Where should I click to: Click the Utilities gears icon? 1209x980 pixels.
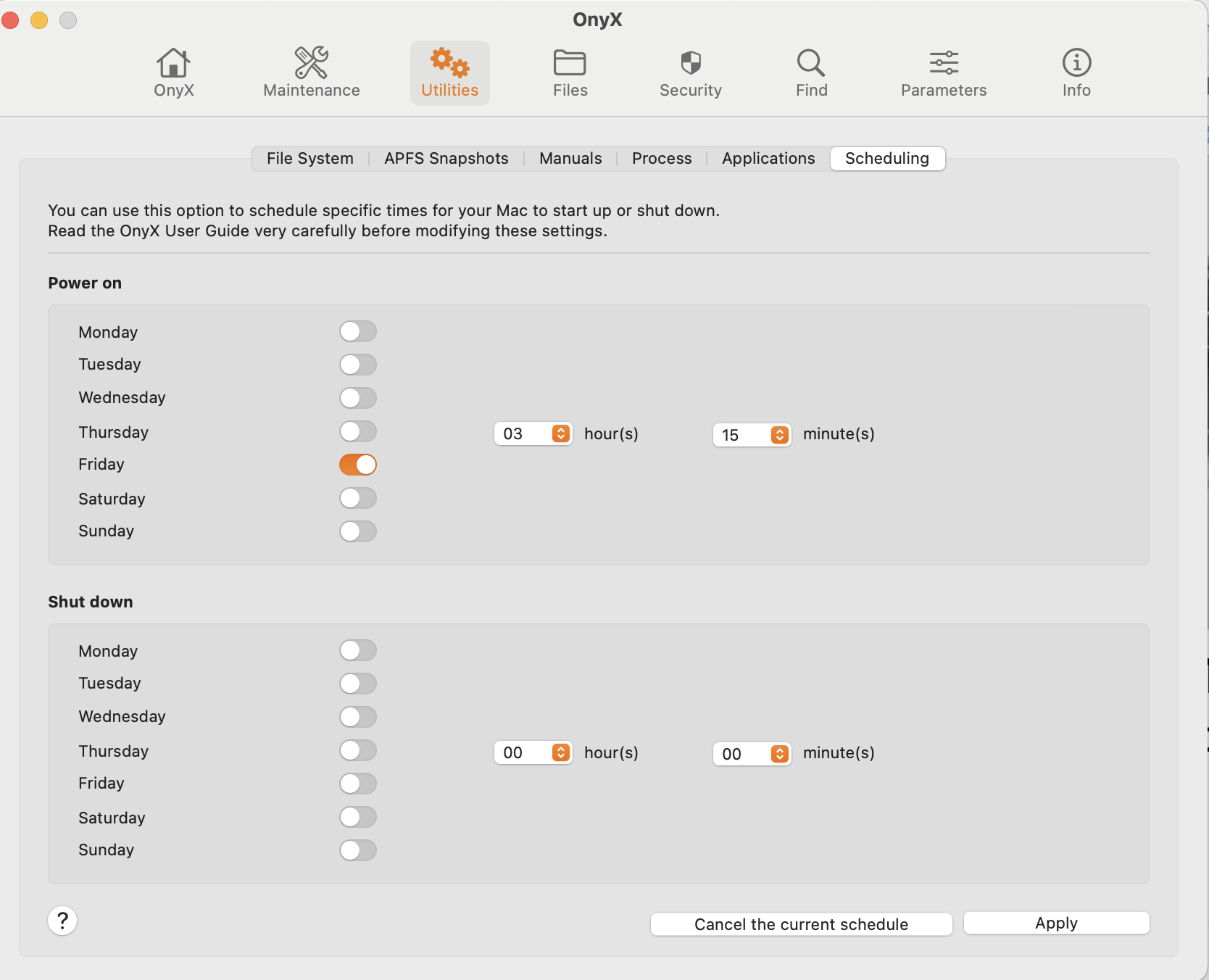[x=449, y=72]
